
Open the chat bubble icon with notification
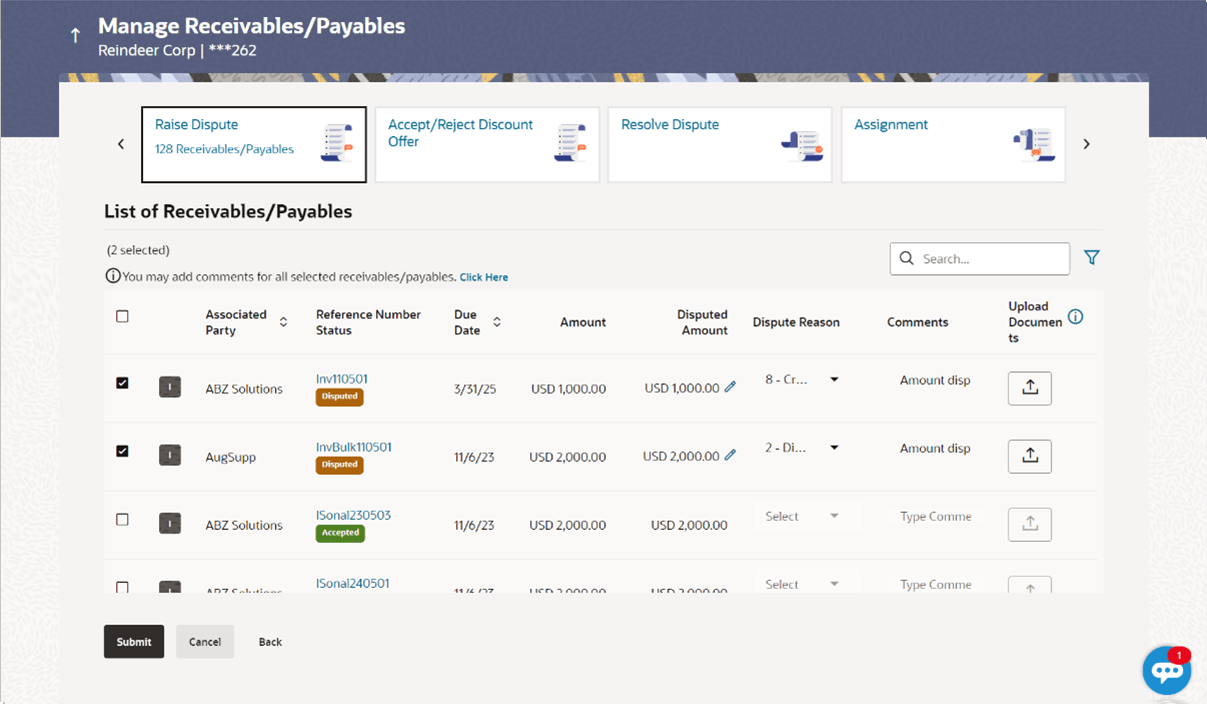coord(1167,671)
